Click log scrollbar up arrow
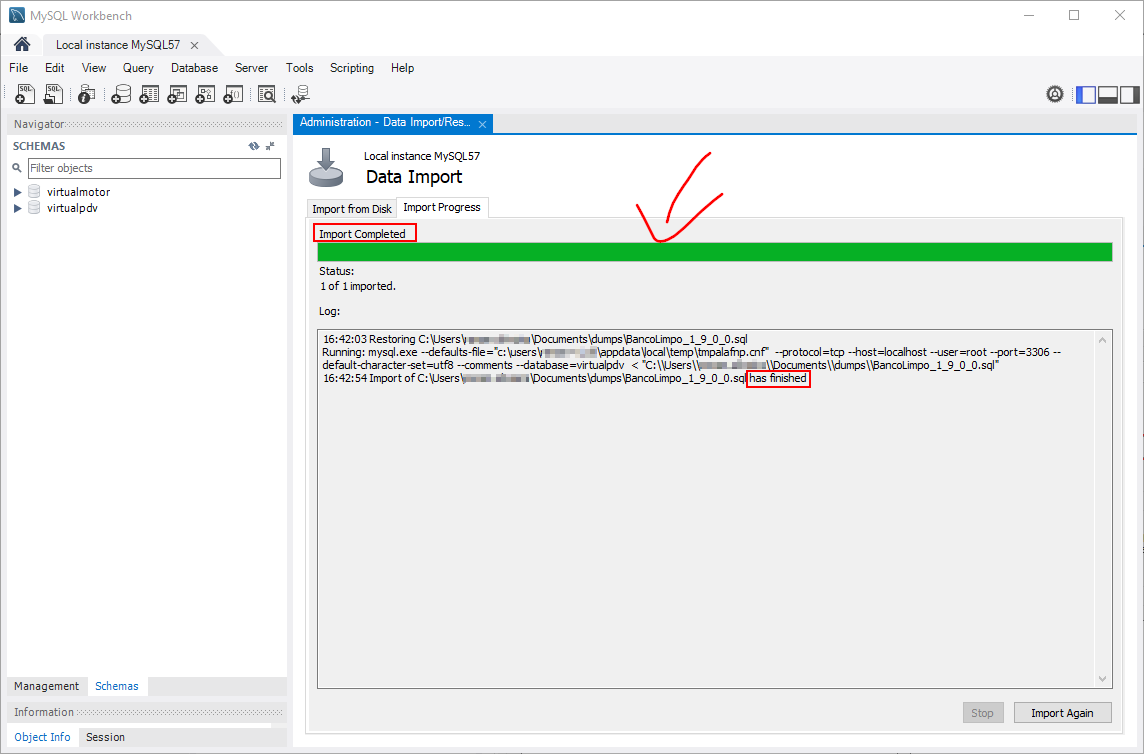Screen dimensions: 1144x754 [x=1102, y=340]
